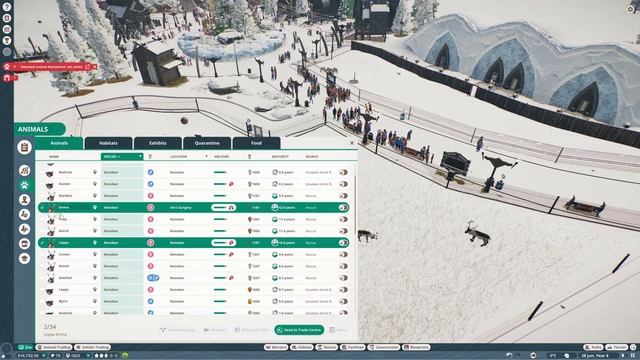Toggle the switch in Lasse row
640x360 pixels.
(343, 289)
